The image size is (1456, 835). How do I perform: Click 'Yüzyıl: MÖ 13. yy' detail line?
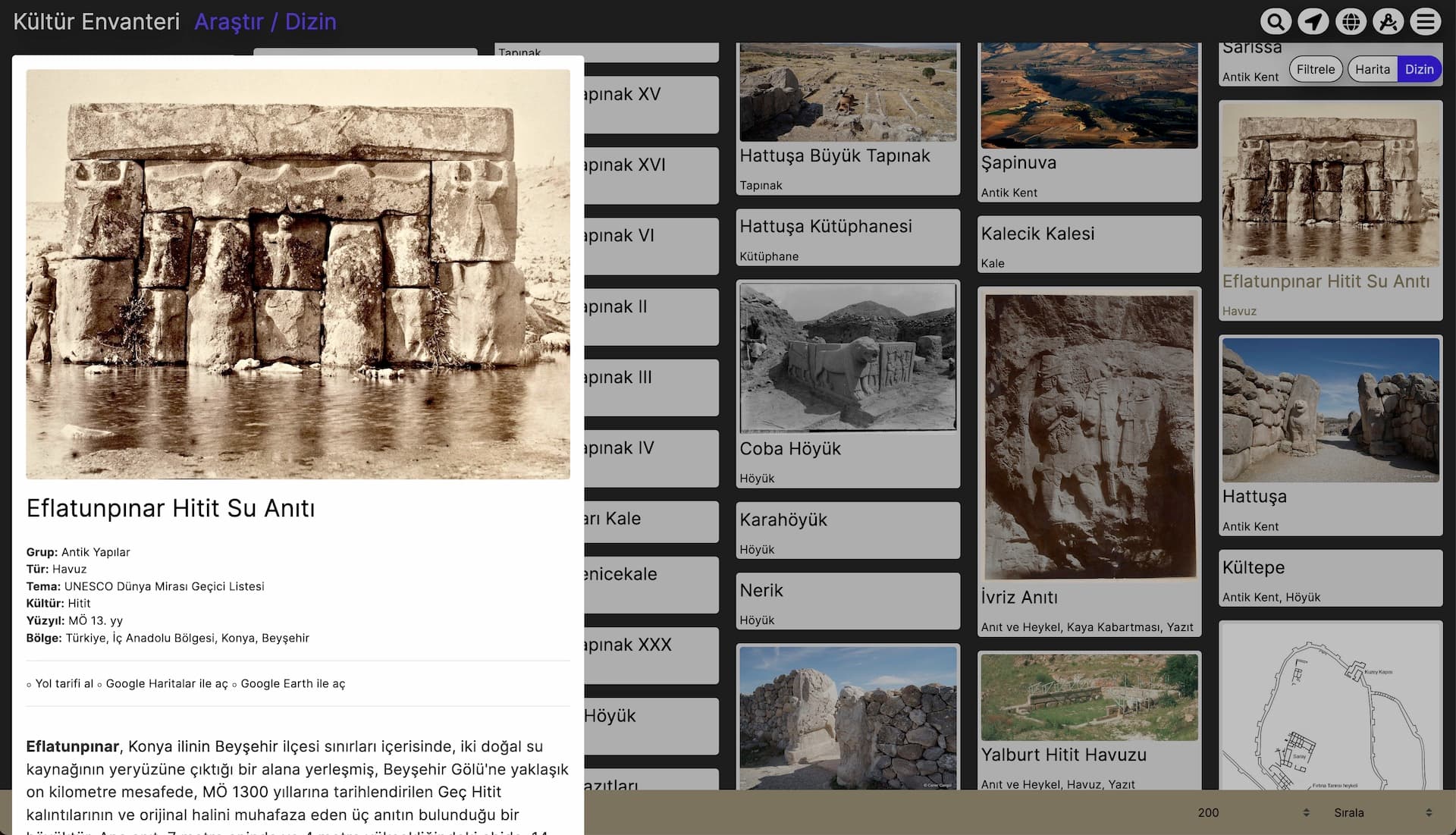(74, 620)
